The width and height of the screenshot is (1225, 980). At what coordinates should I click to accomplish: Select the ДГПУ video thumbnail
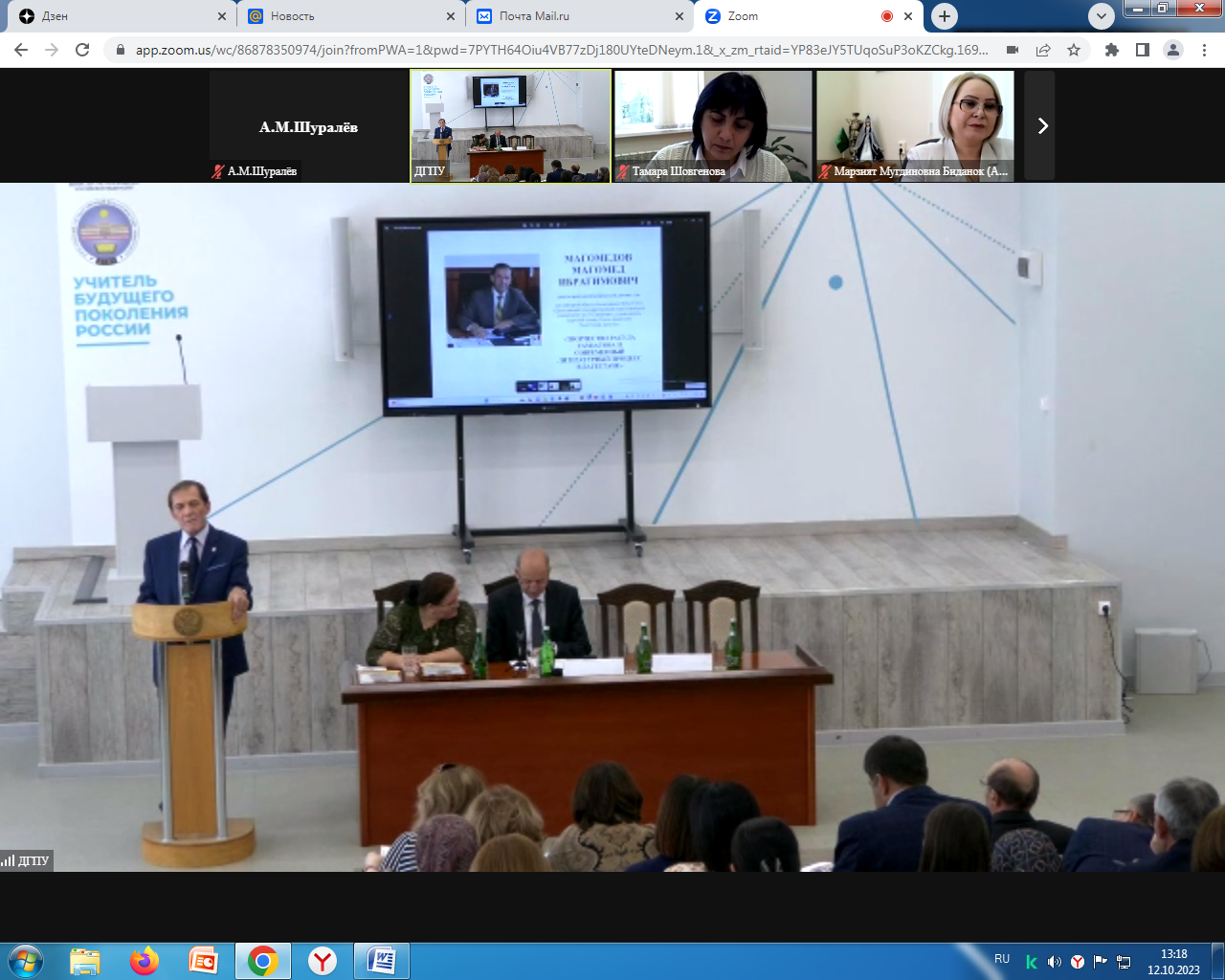(x=511, y=125)
